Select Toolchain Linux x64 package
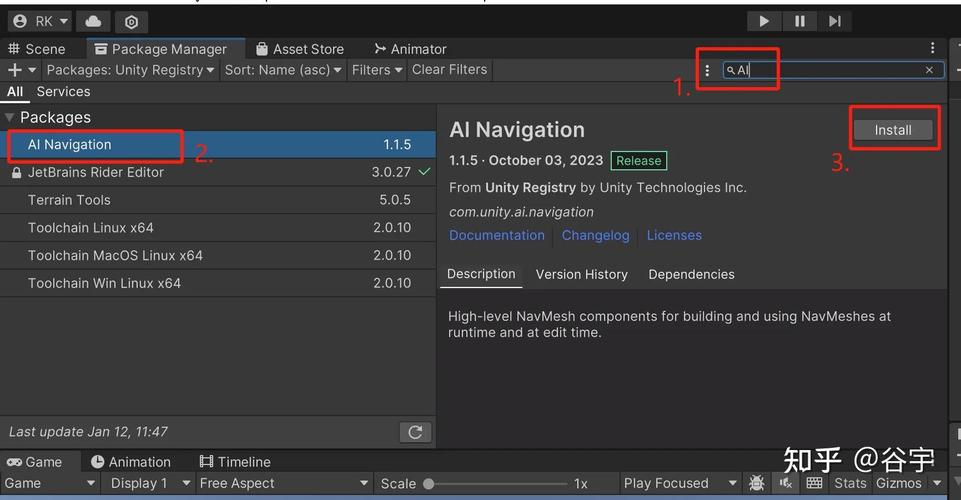This screenshot has width=961, height=500. 218,227
